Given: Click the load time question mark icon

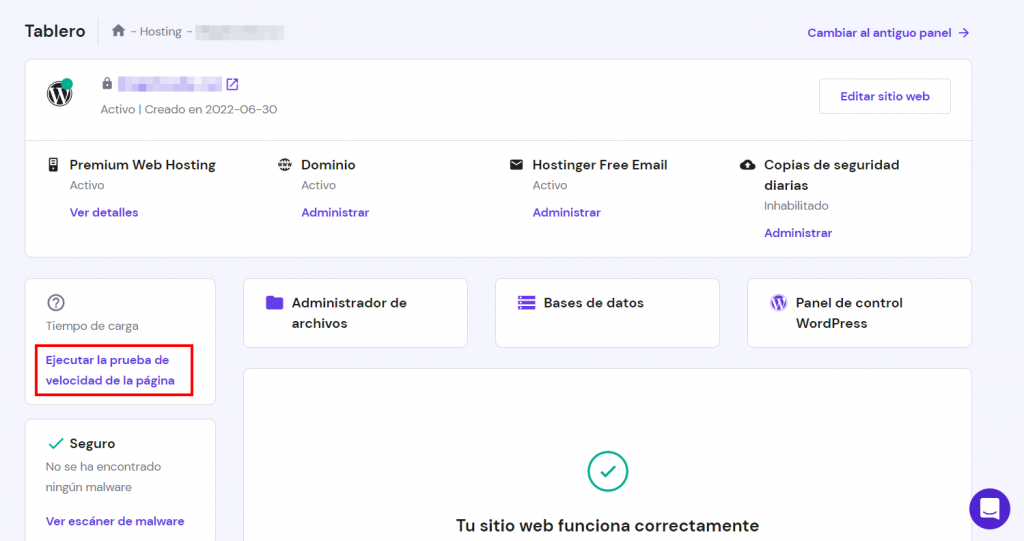Looking at the screenshot, I should (56, 303).
